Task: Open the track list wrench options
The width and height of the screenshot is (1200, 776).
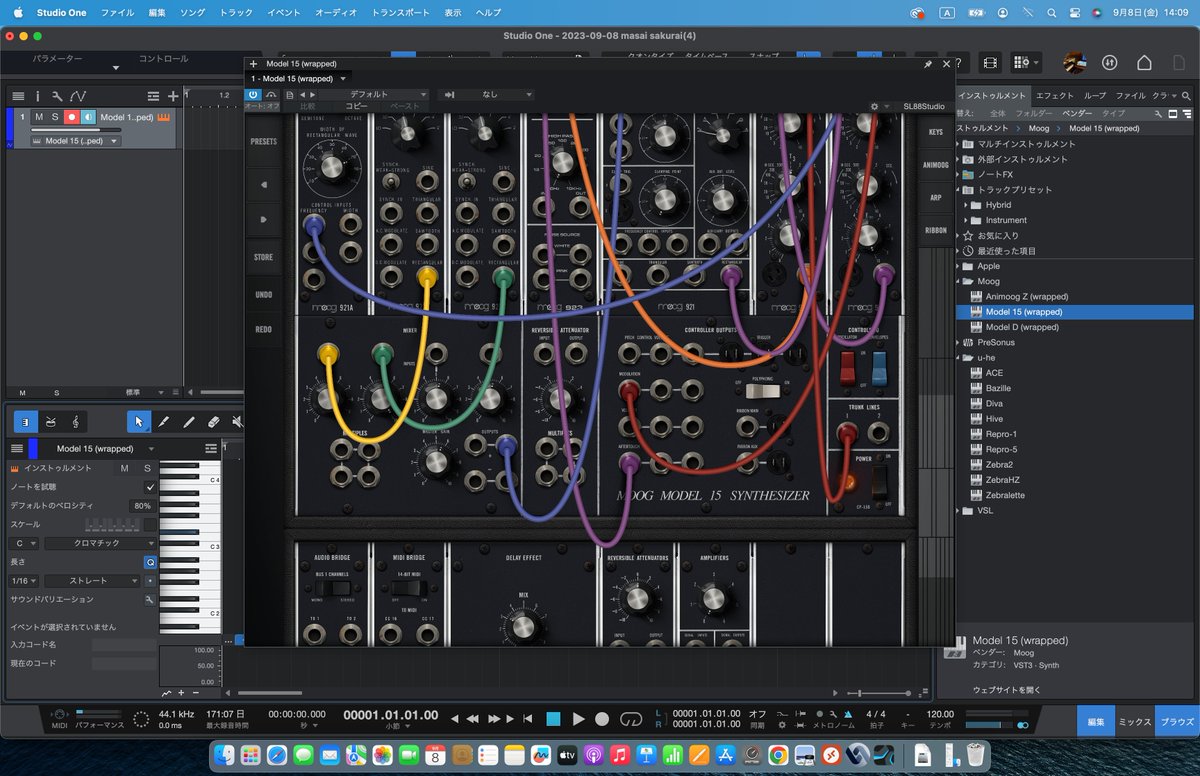Action: tap(57, 96)
